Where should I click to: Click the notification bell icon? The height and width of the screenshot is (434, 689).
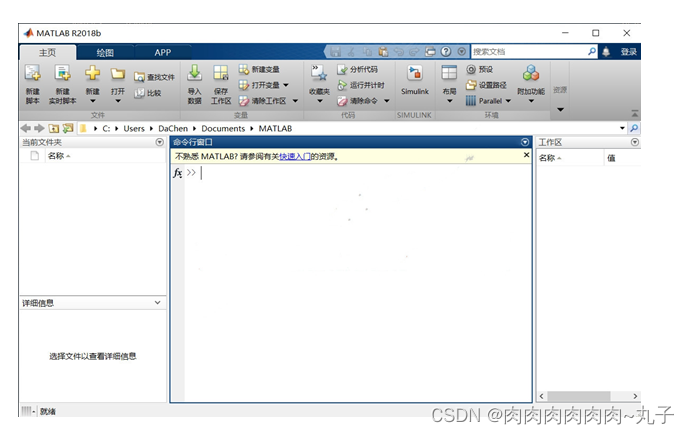point(606,52)
